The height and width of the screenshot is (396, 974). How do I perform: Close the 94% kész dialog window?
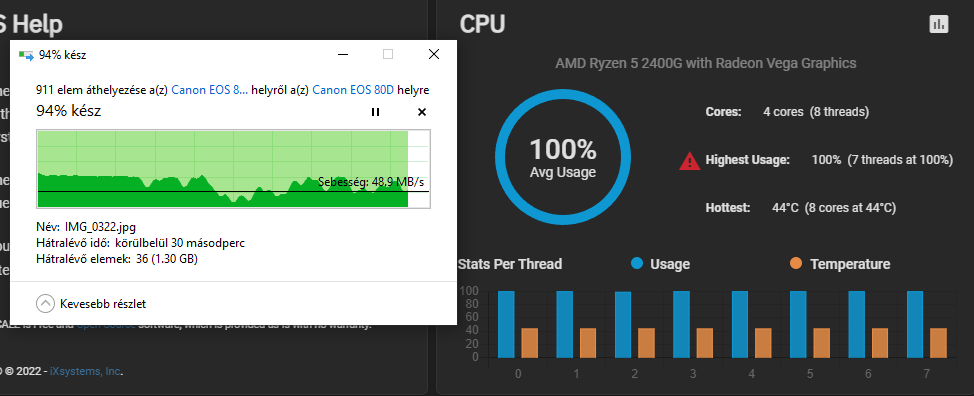tap(434, 55)
